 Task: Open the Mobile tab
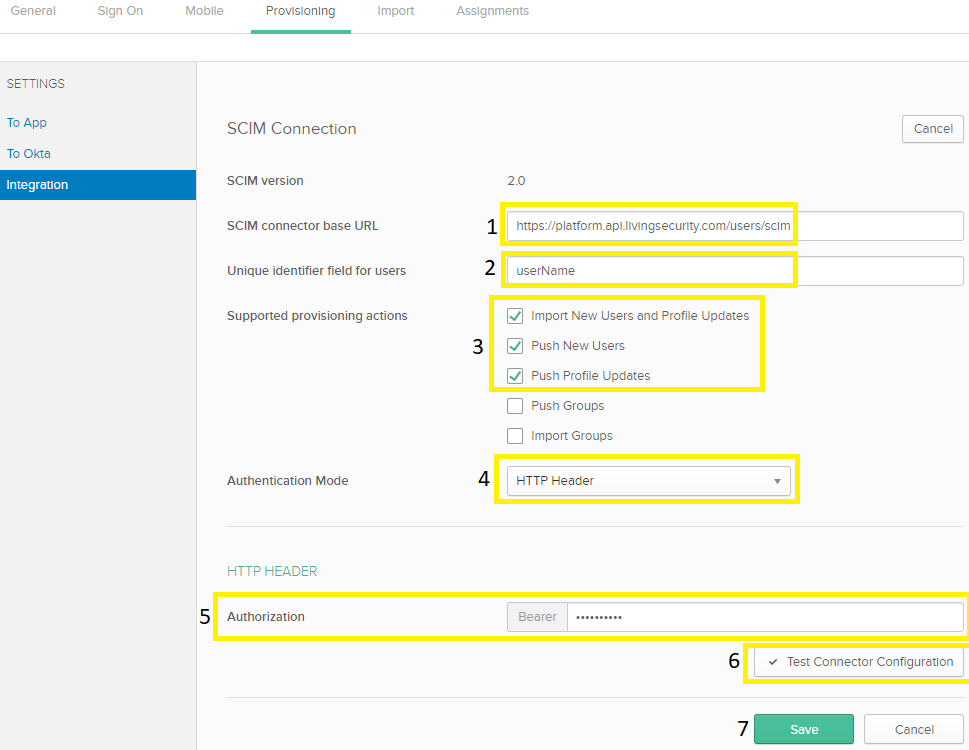tap(205, 11)
